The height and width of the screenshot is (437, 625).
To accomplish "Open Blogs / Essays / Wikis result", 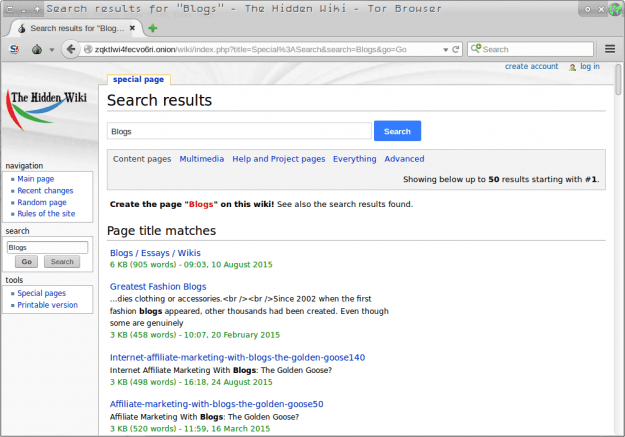I will click(155, 253).
